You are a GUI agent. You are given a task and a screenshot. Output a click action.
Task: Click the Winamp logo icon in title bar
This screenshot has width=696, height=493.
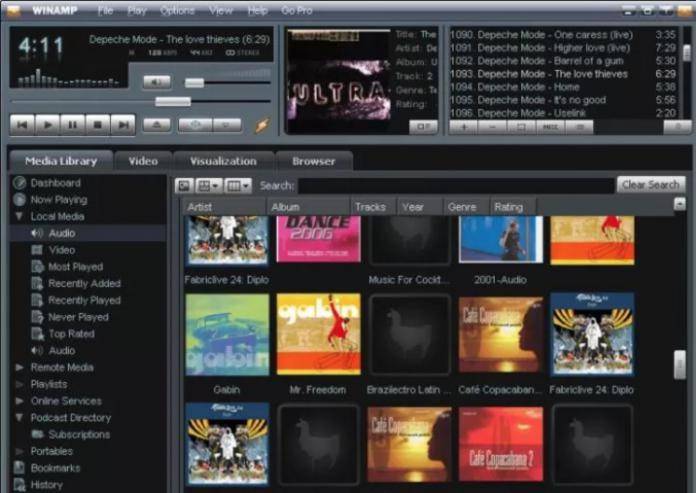coord(14,10)
